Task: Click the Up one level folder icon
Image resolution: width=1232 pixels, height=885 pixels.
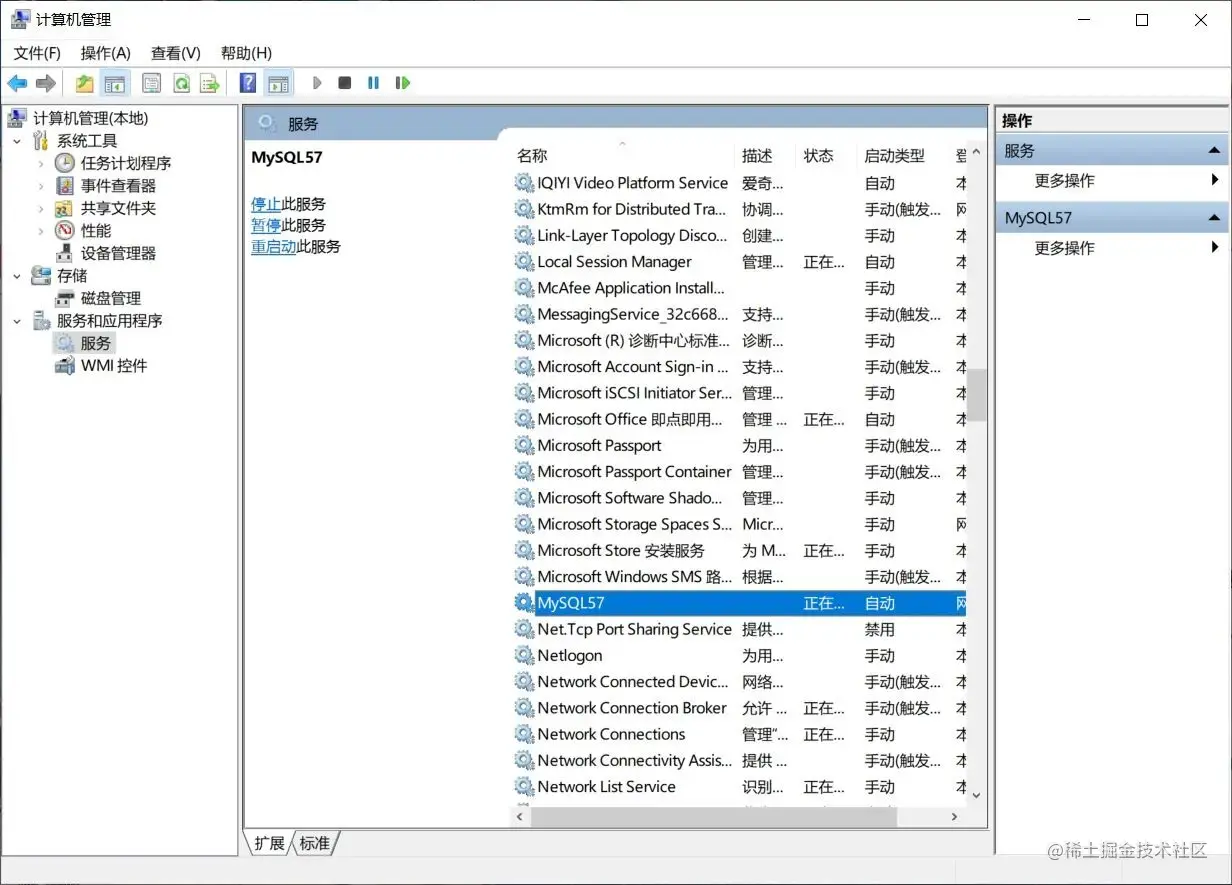Action: coord(85,83)
